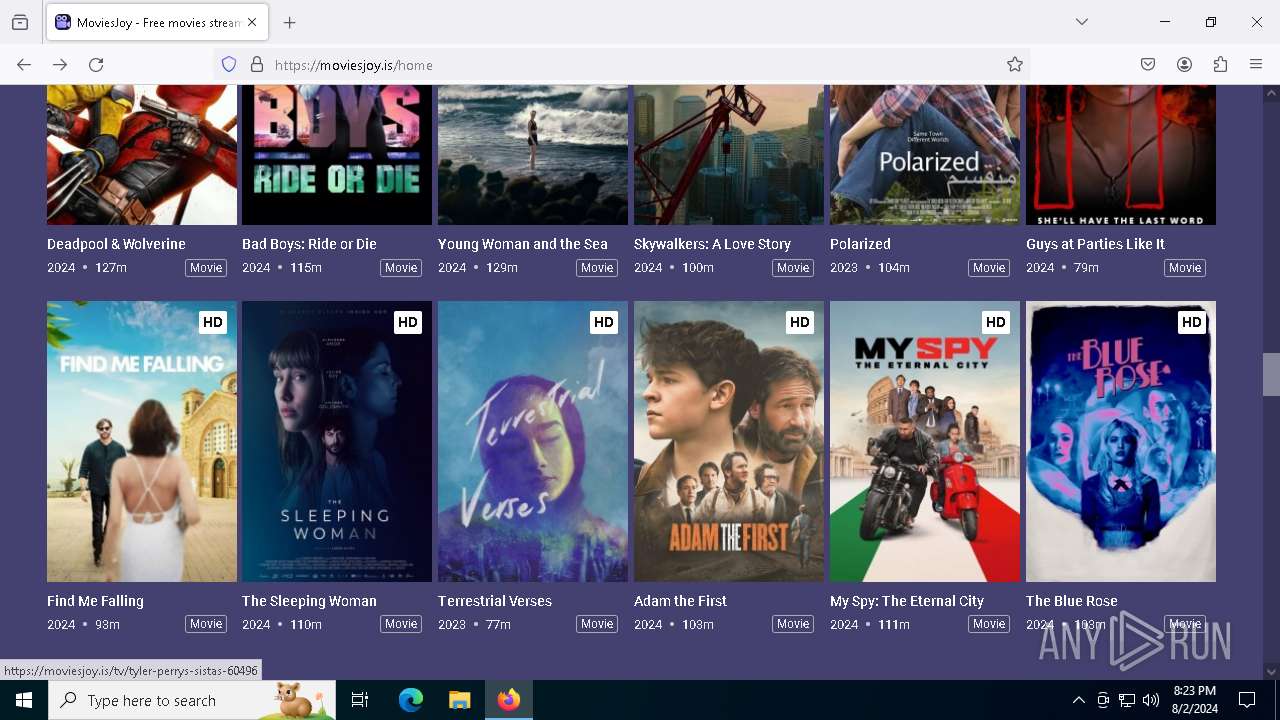Open Guys at Parties Like It link

tap(1095, 244)
